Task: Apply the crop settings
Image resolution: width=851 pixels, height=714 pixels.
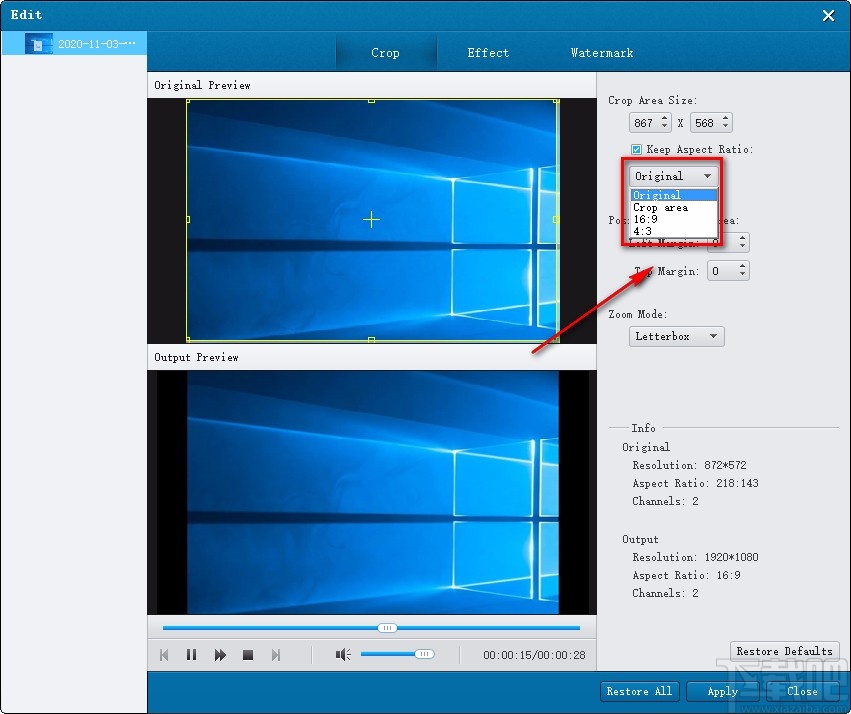Action: [x=723, y=691]
